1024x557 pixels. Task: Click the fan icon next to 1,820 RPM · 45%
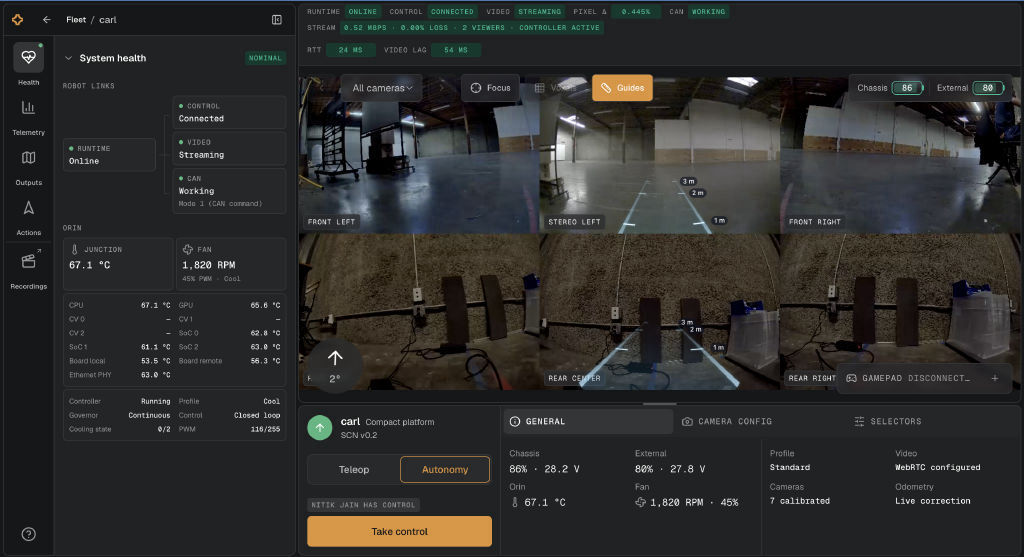[x=641, y=502]
